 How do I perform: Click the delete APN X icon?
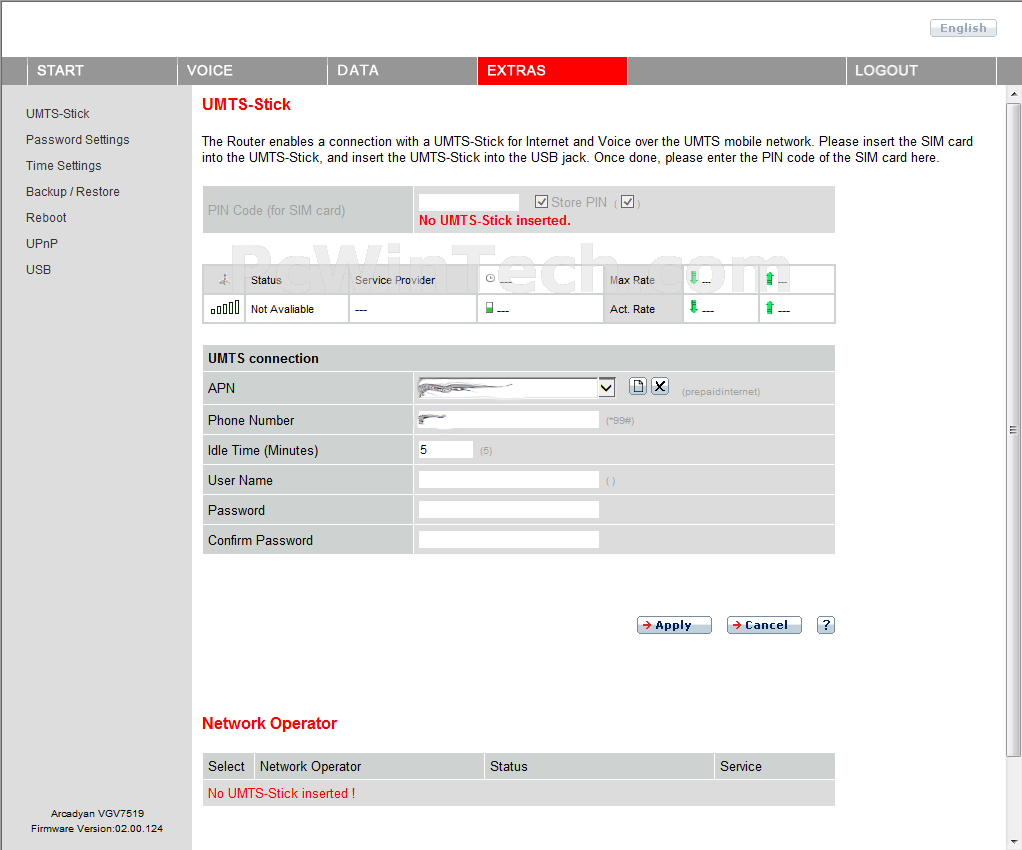(660, 387)
